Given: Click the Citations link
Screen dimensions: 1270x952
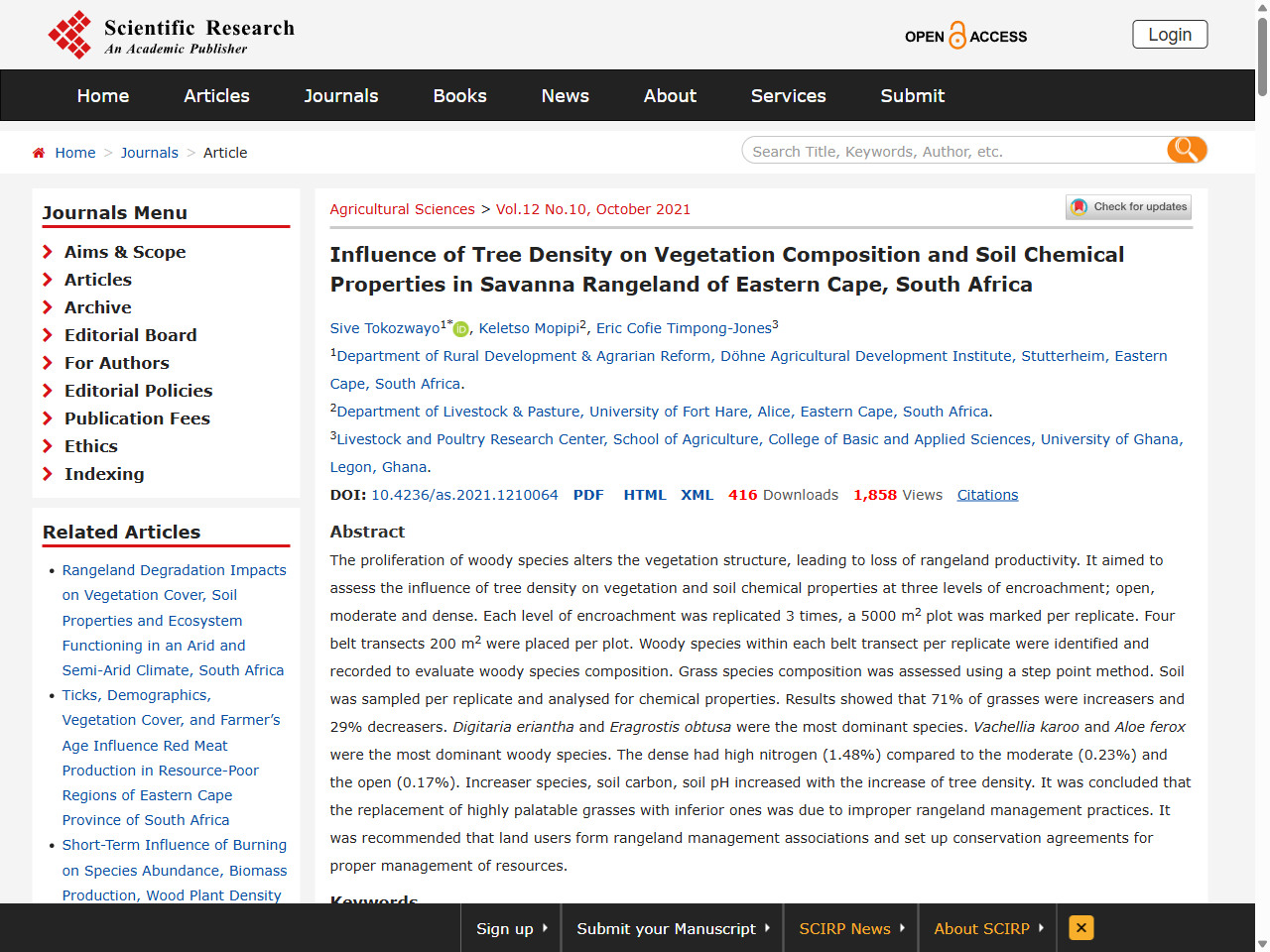Looking at the screenshot, I should (x=987, y=494).
